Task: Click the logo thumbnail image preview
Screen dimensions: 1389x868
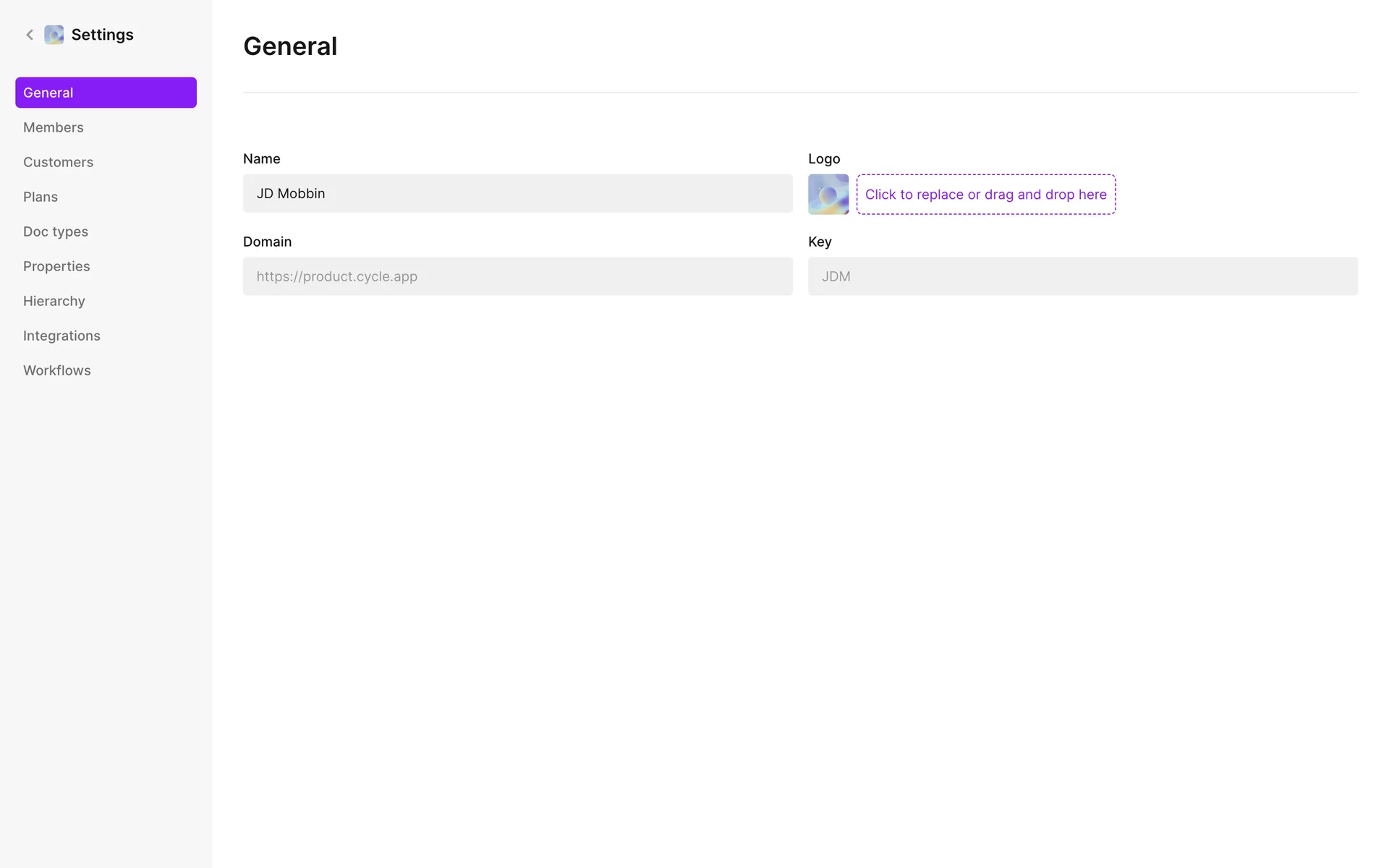Action: (x=828, y=194)
